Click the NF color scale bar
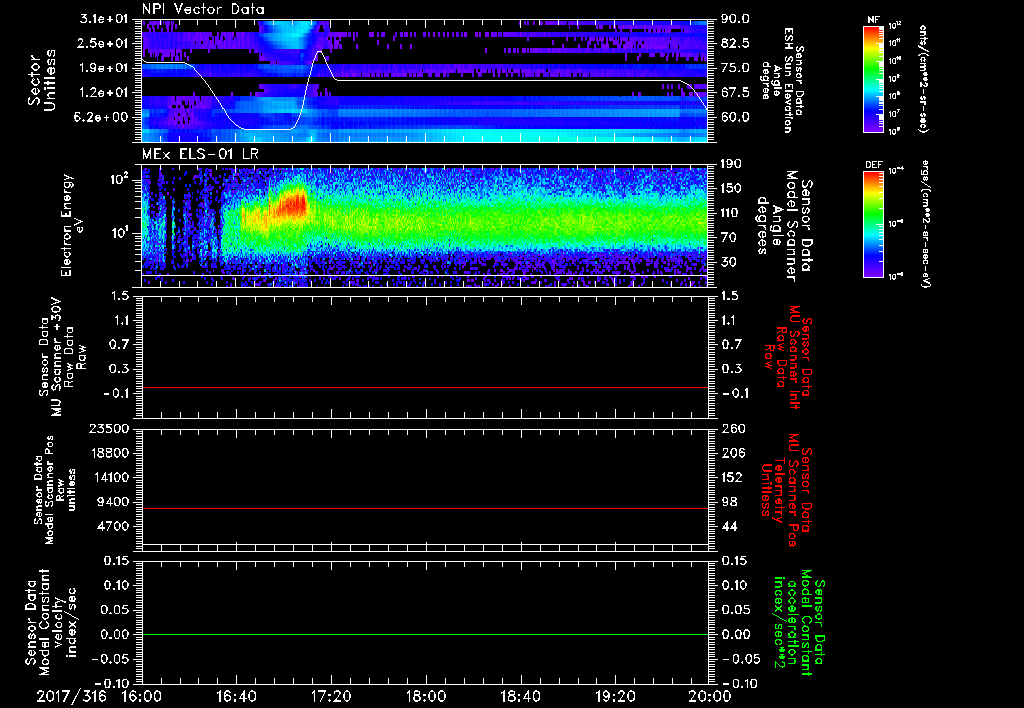 coord(873,78)
